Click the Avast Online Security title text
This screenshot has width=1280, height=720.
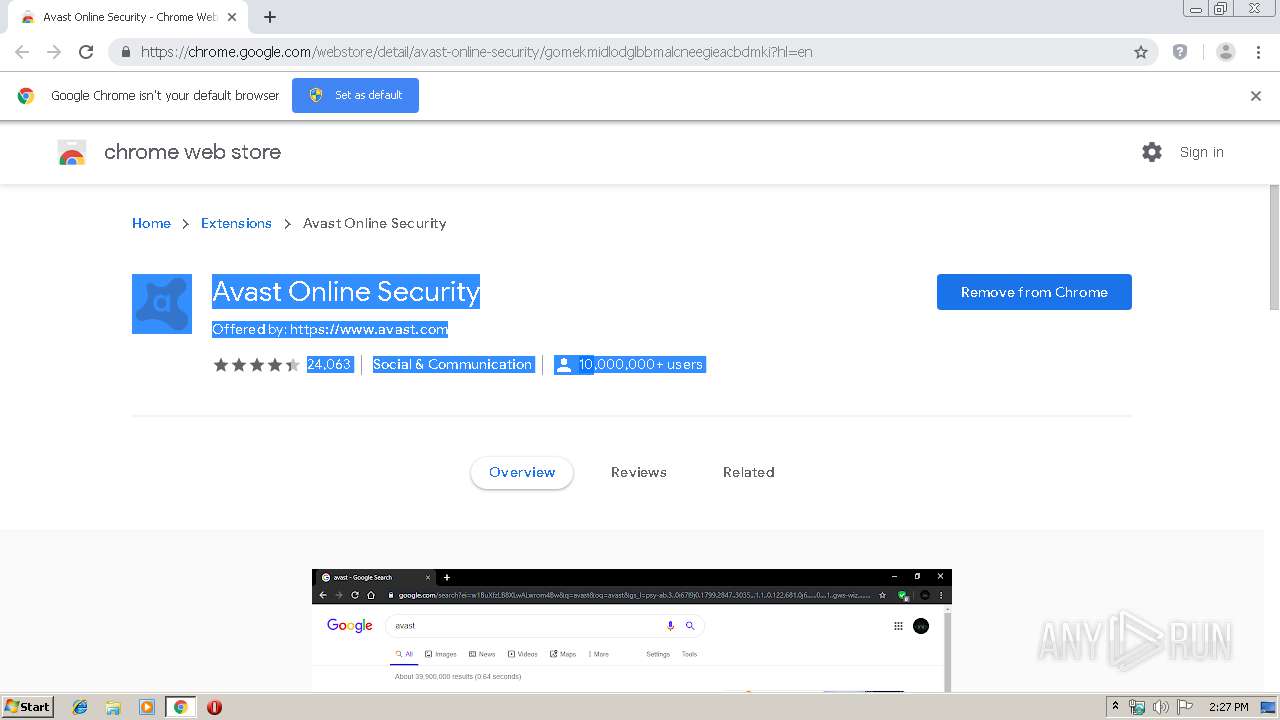[x=346, y=291]
